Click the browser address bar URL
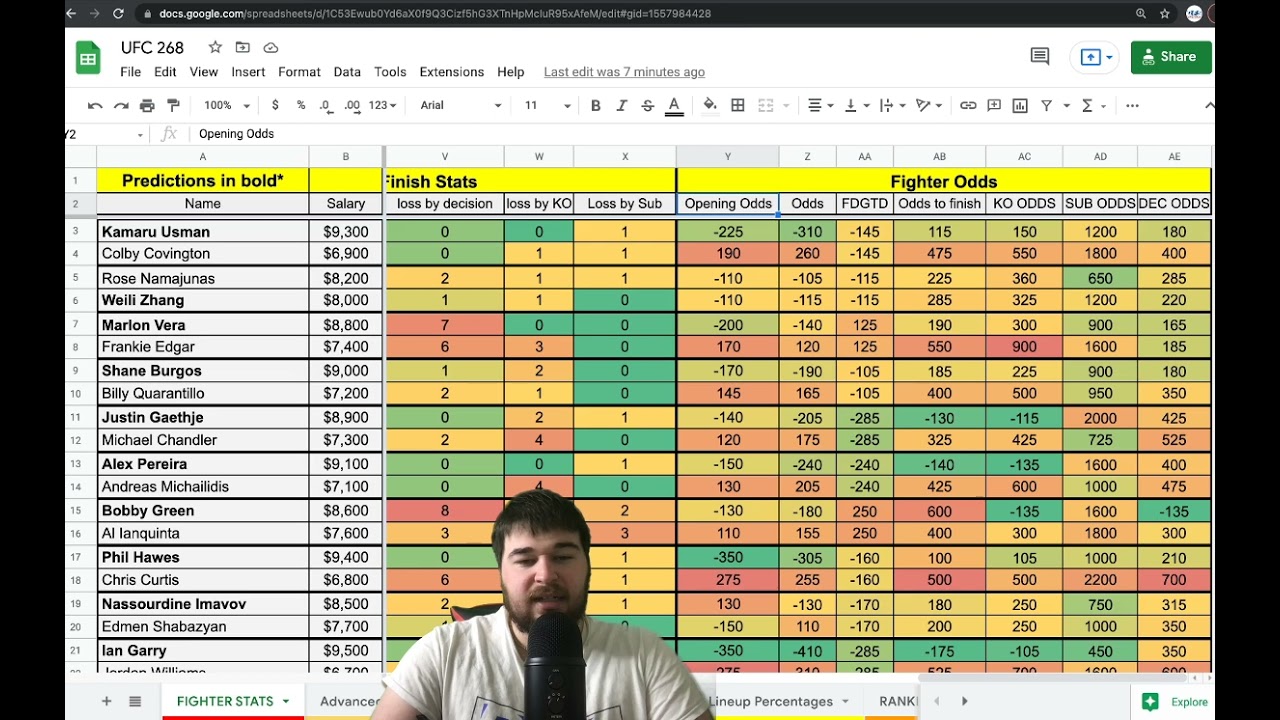Screen dimensions: 1280x720 coord(435,14)
